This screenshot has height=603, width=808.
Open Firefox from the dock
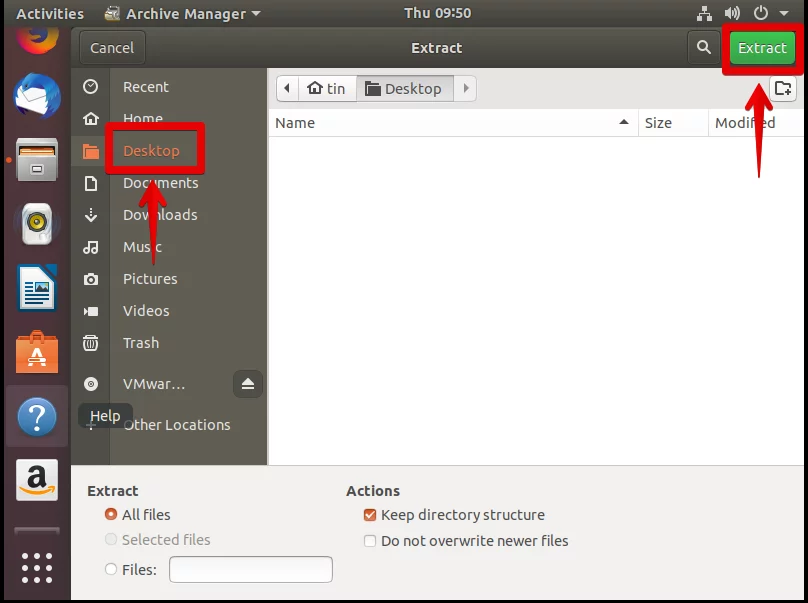click(37, 40)
